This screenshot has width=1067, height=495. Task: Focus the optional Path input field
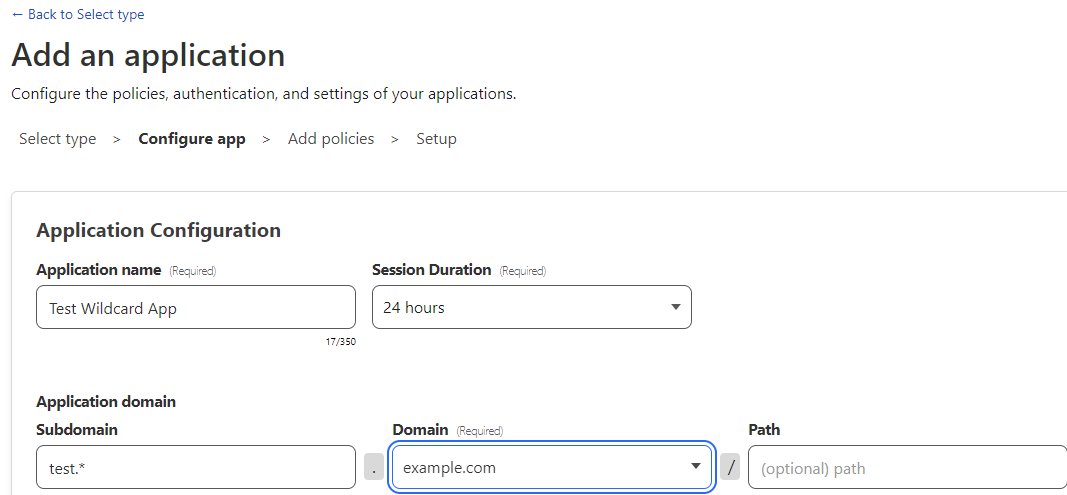click(x=908, y=467)
